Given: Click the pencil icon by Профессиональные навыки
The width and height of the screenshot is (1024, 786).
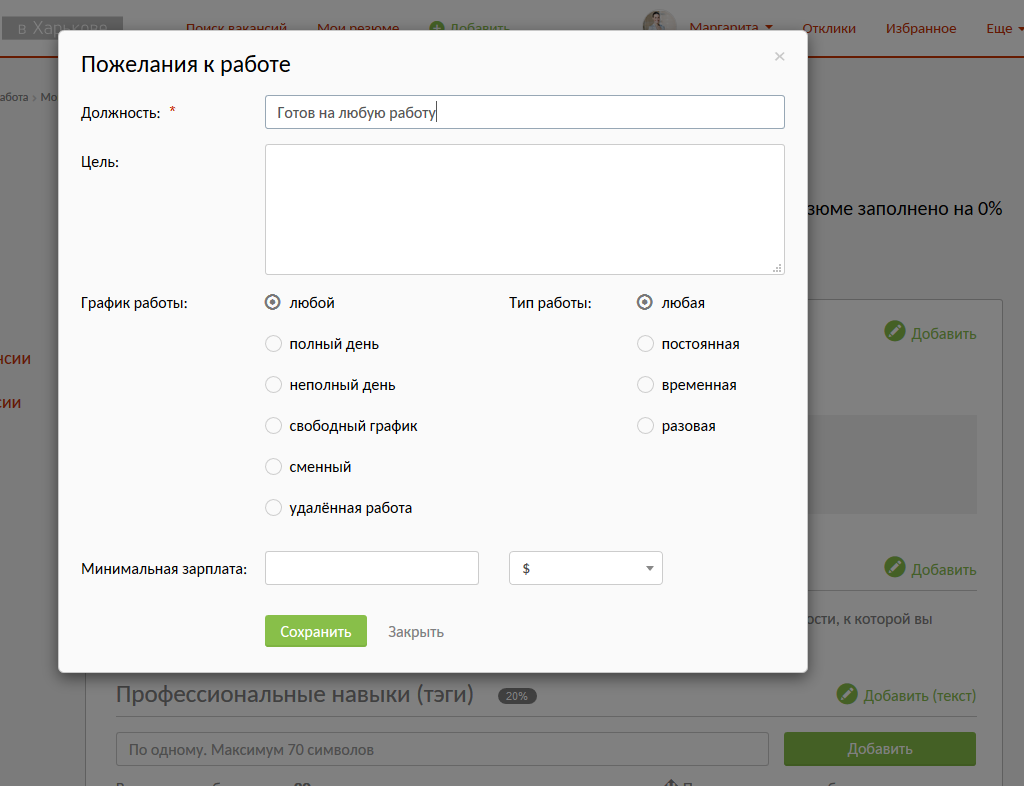Looking at the screenshot, I should (x=847, y=694).
